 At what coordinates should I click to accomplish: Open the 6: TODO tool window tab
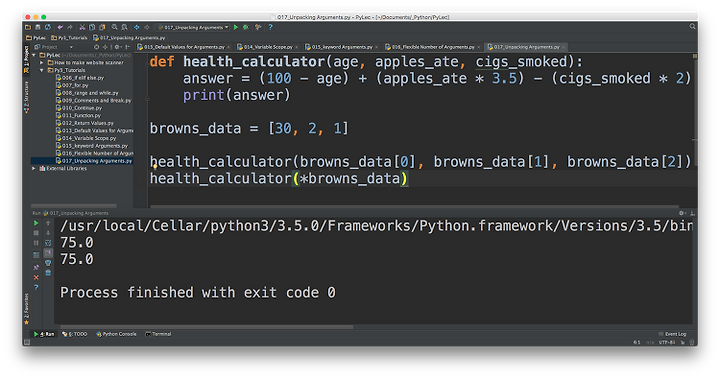(x=74, y=334)
